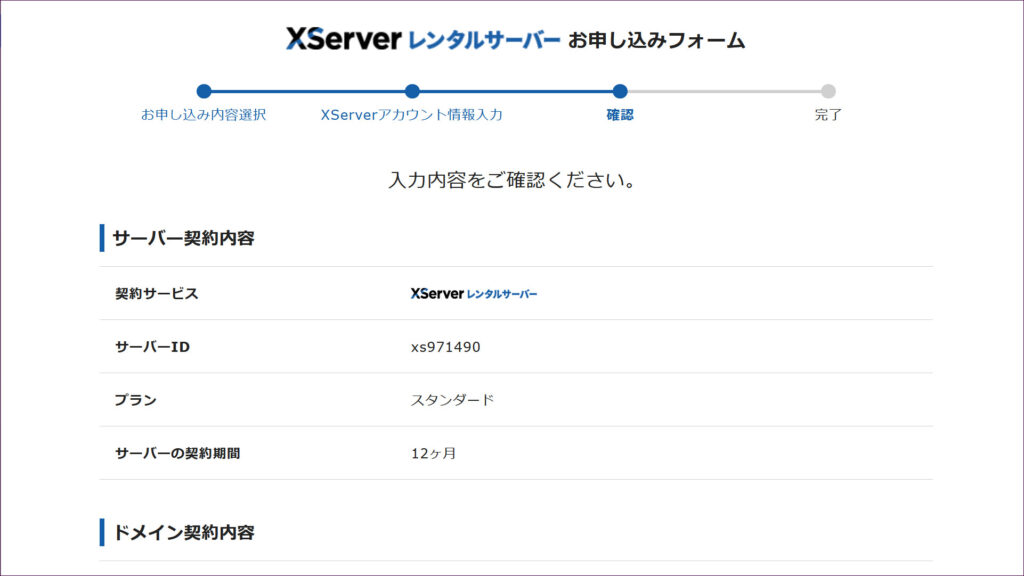Click the サーバー契約内容 section heading
Viewport: 1024px width, 576px height.
point(183,238)
